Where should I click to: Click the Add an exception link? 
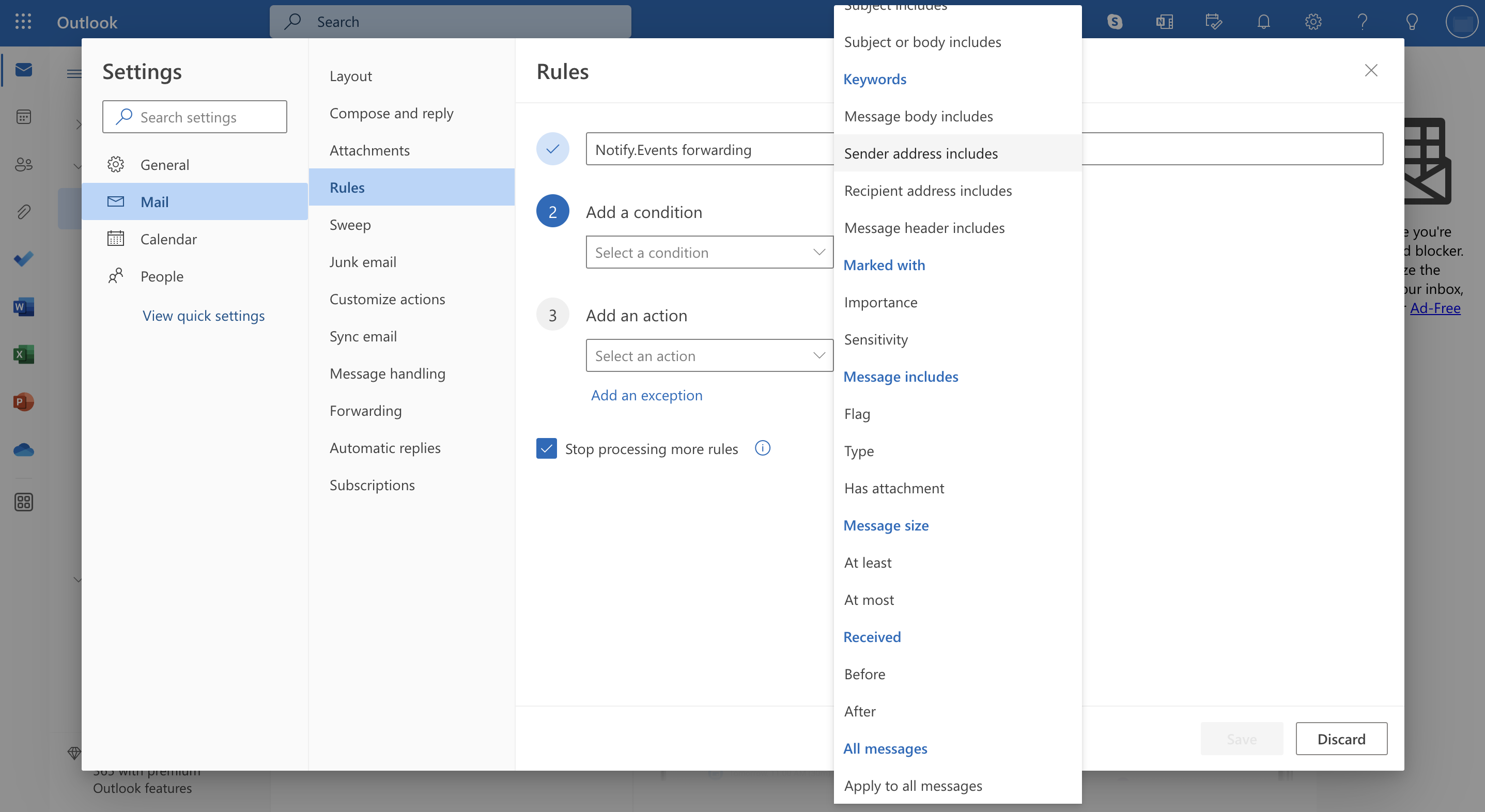click(646, 394)
